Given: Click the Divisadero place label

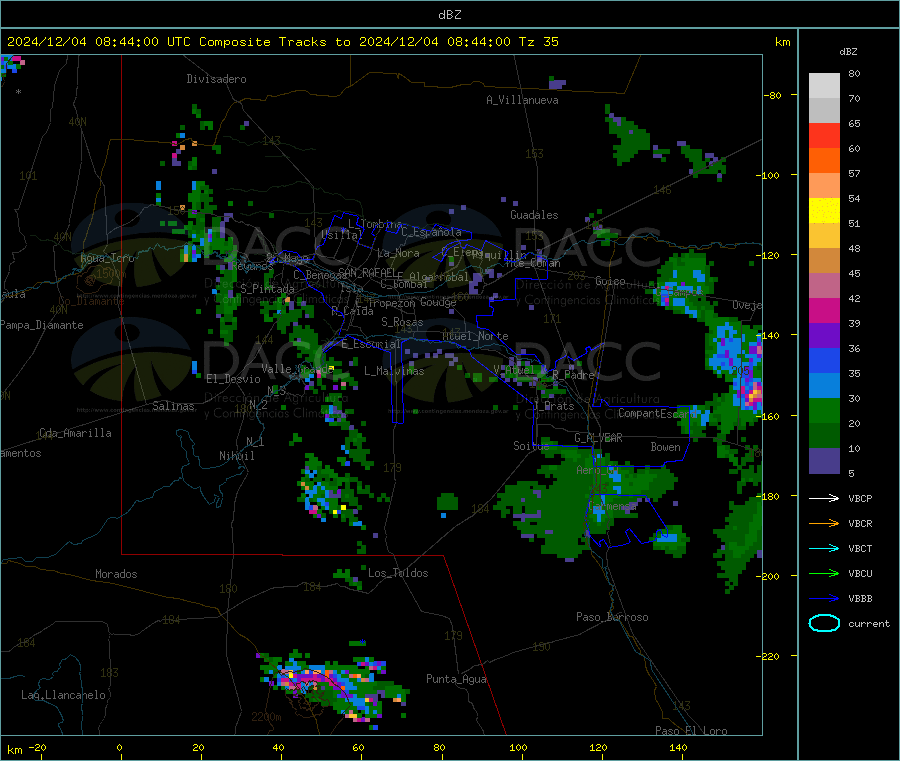Looking at the screenshot, I should point(216,79).
